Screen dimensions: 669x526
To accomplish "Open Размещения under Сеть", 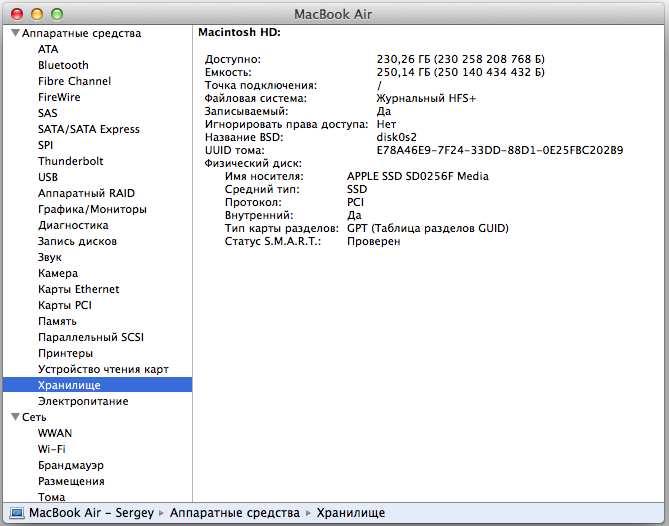I will [x=71, y=481].
